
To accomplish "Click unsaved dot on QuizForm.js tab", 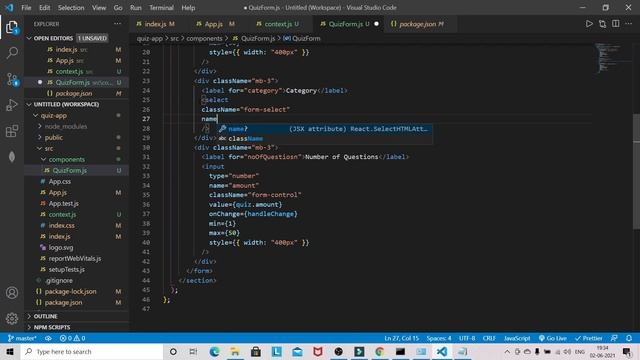I will (376, 24).
